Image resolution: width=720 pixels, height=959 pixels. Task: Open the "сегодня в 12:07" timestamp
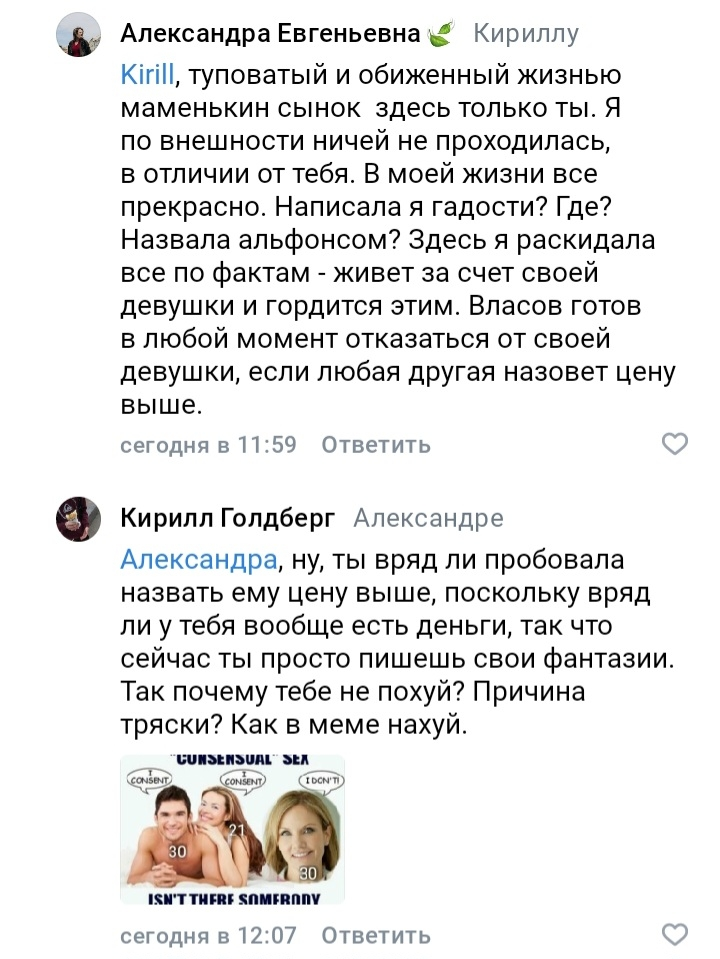(208, 936)
